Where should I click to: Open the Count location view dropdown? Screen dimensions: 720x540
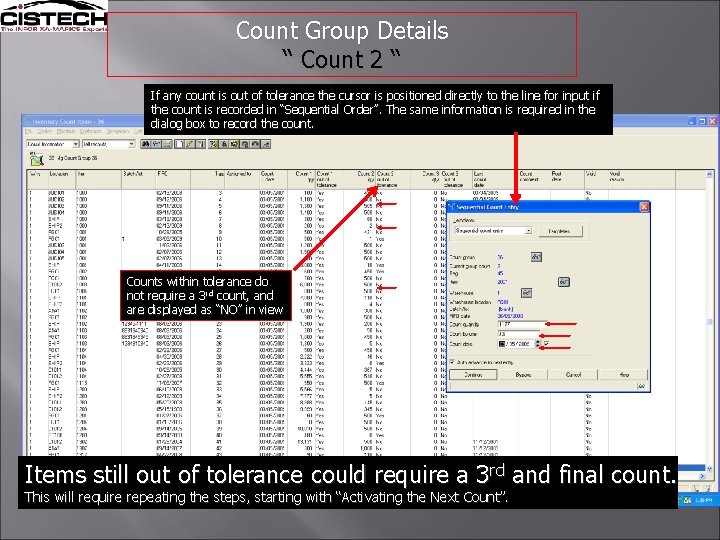(x=75, y=144)
